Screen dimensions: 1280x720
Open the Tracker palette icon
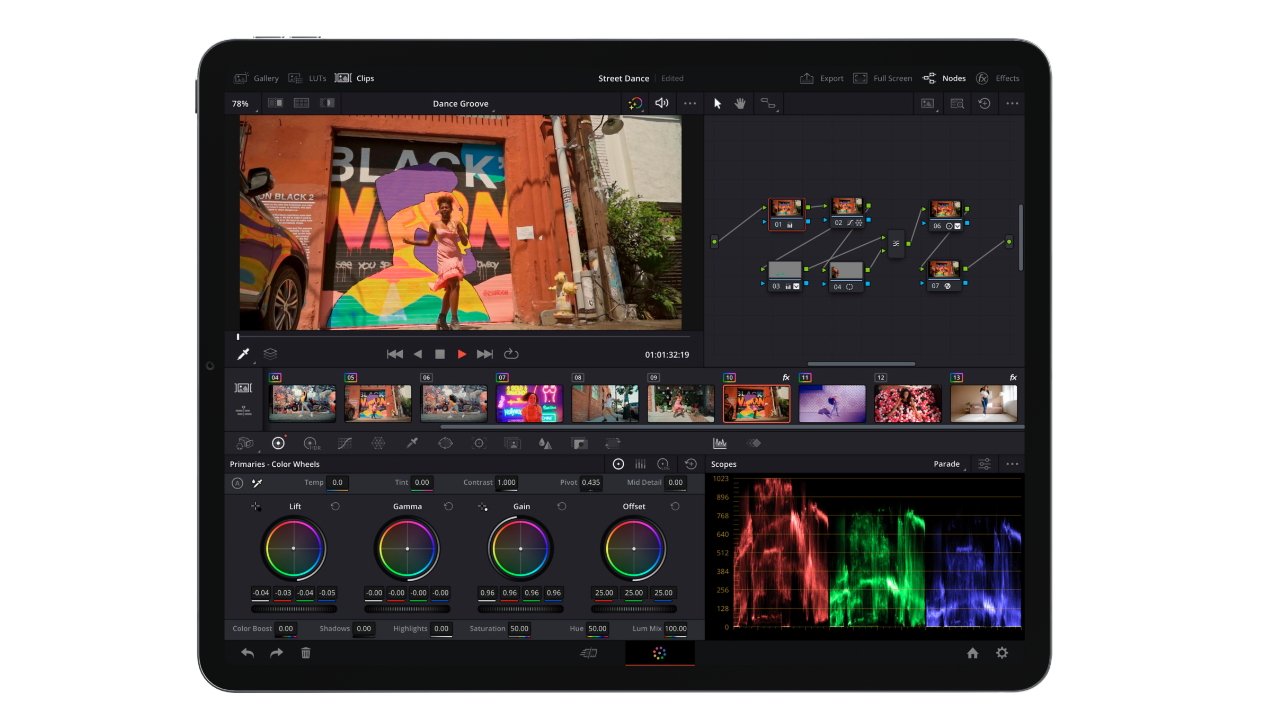(479, 443)
